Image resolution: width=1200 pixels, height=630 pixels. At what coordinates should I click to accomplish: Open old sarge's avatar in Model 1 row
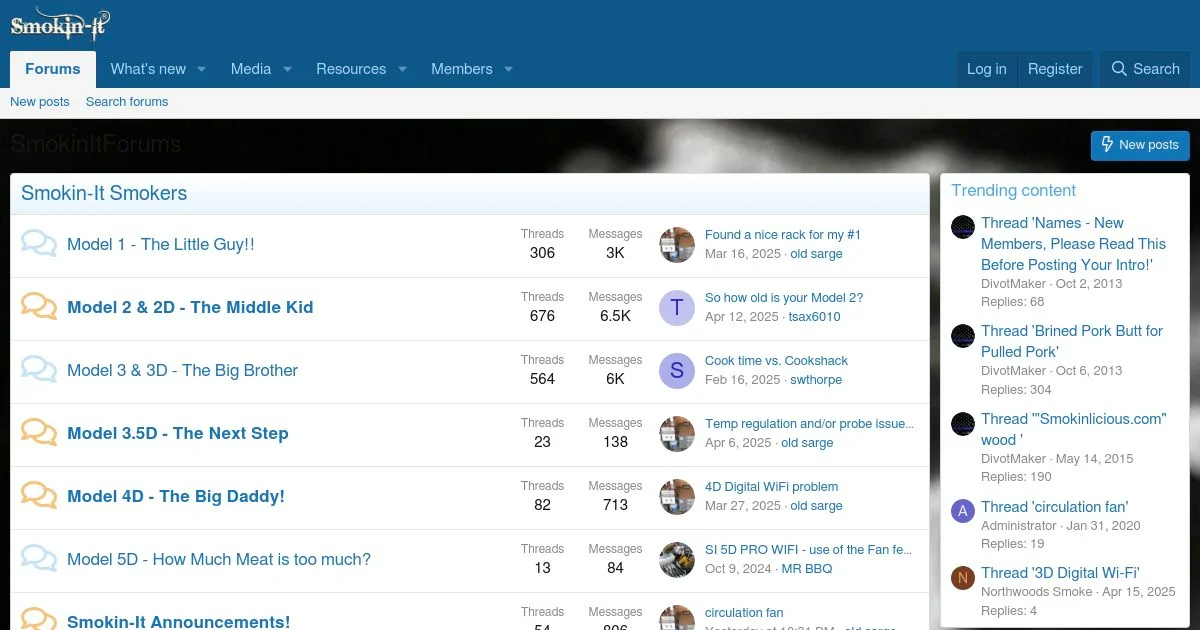pyautogui.click(x=677, y=244)
